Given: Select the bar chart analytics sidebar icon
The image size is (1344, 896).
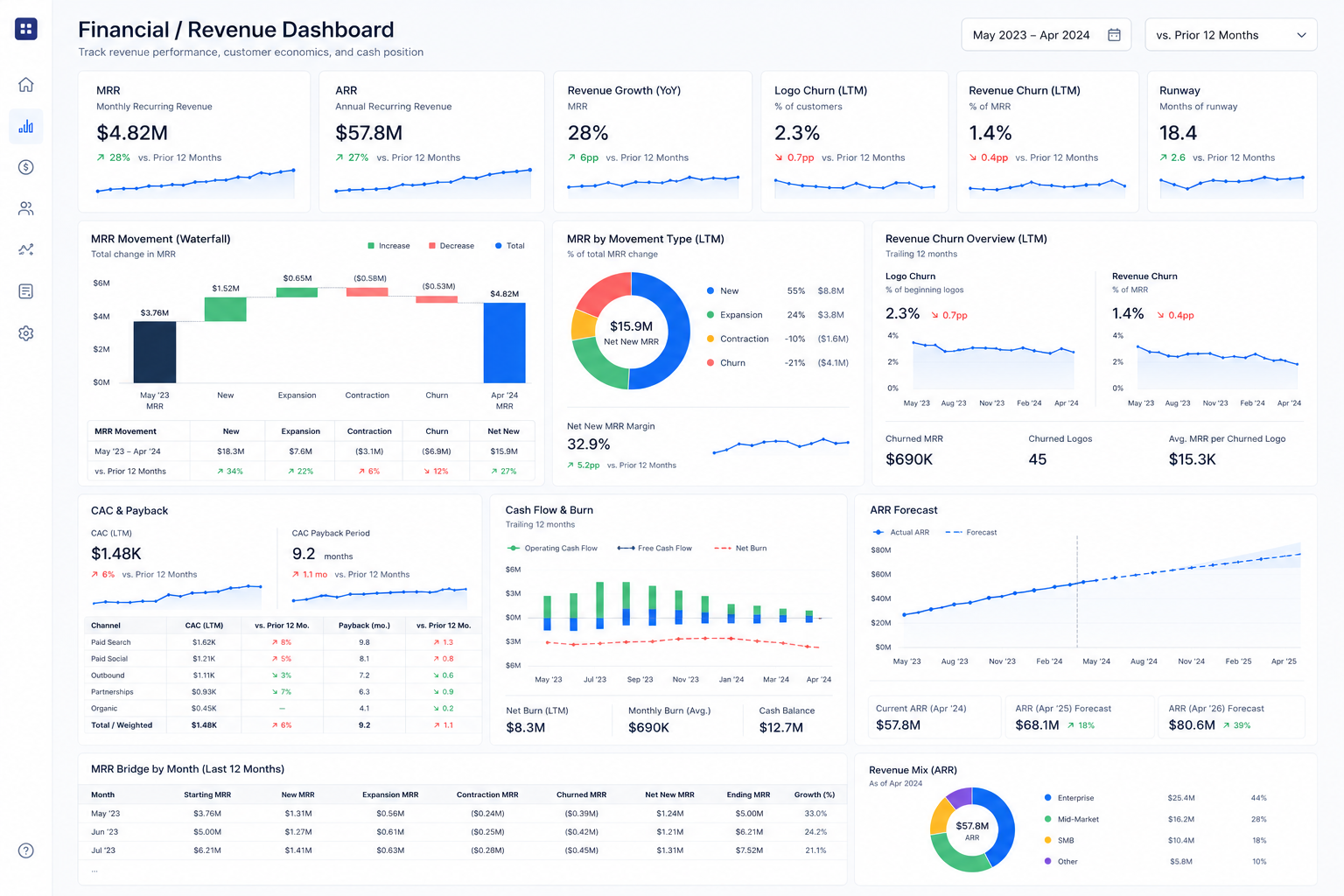Looking at the screenshot, I should [26, 126].
